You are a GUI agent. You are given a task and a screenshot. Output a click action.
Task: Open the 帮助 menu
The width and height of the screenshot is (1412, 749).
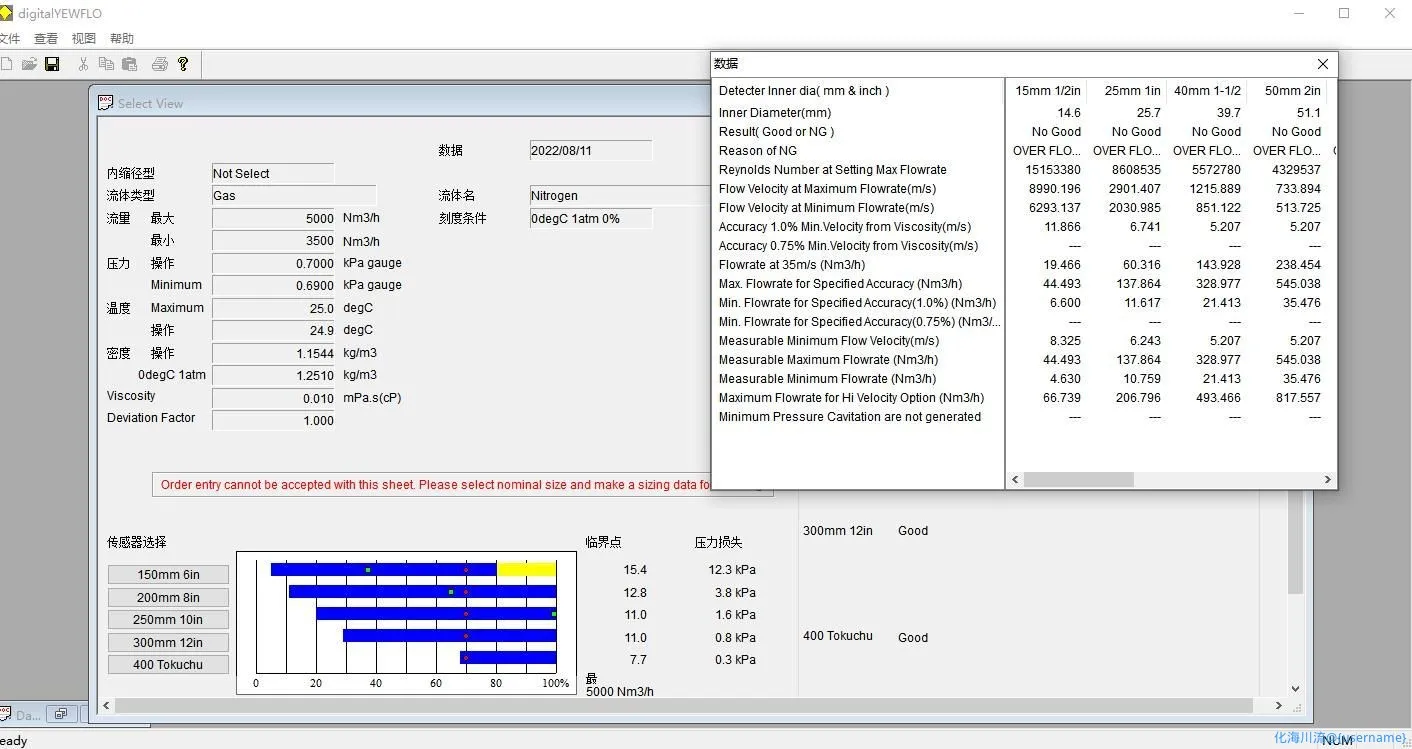122,38
